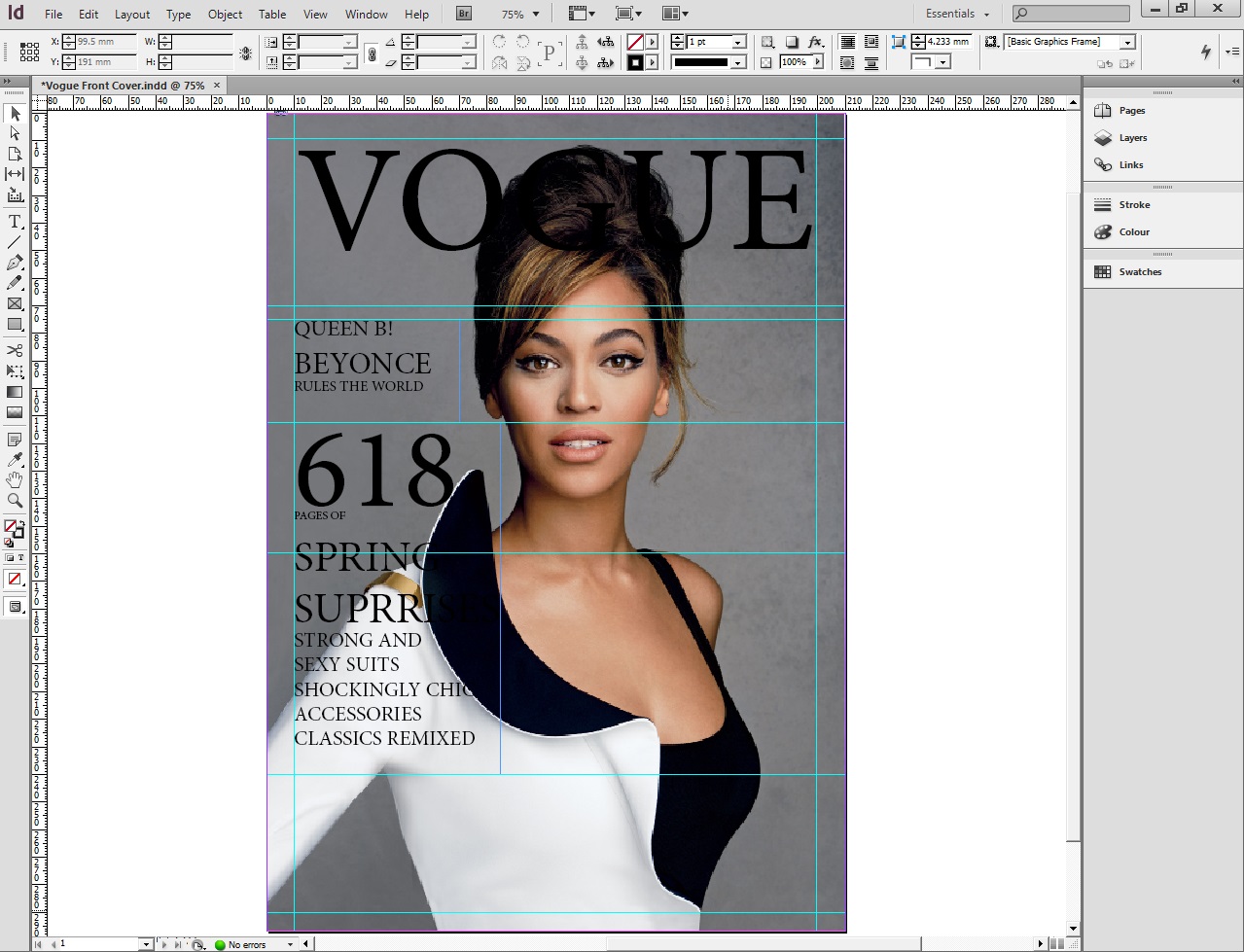
Task: Select the Zoom tool
Action: point(15,501)
